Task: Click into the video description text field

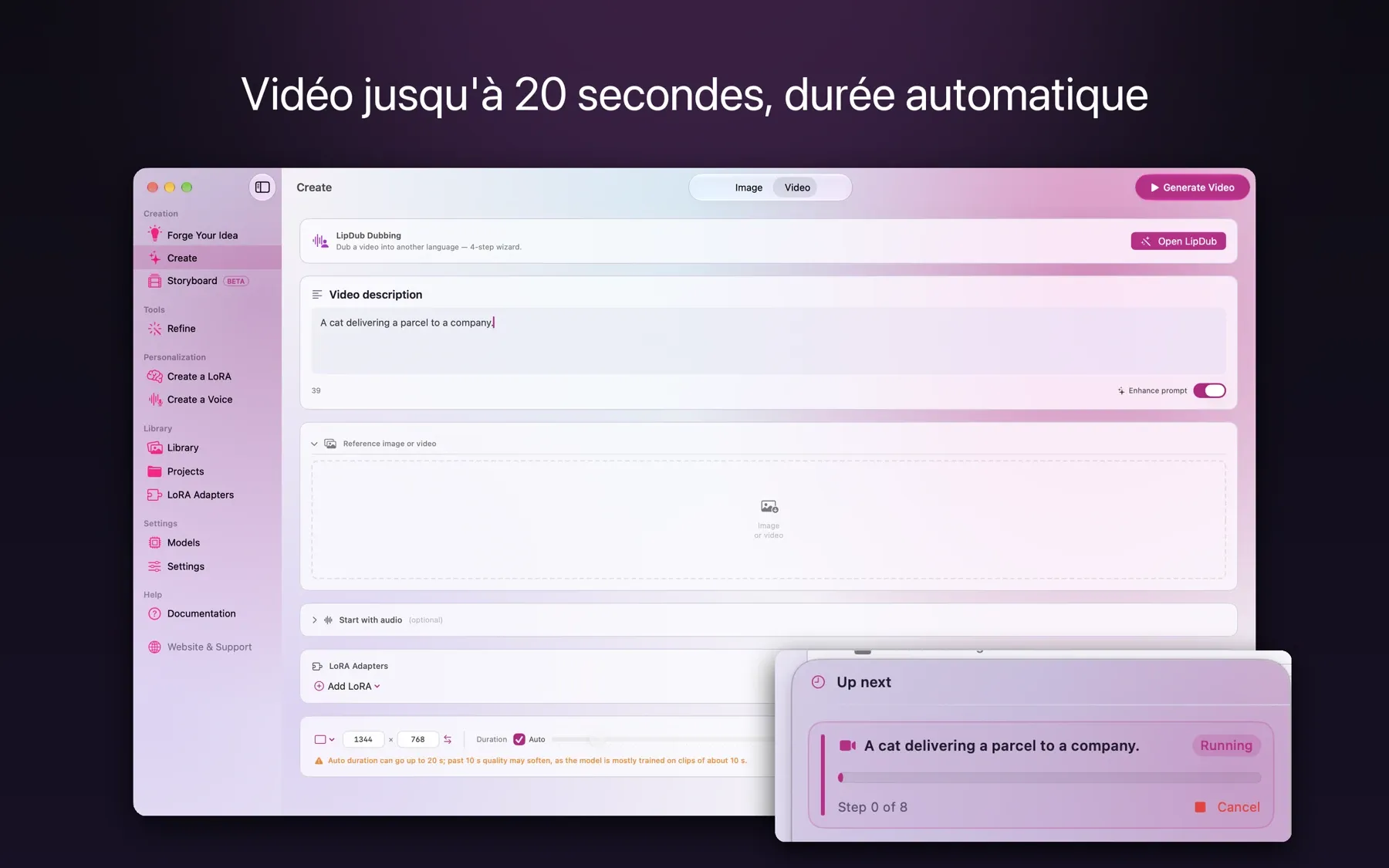Action: [x=769, y=341]
